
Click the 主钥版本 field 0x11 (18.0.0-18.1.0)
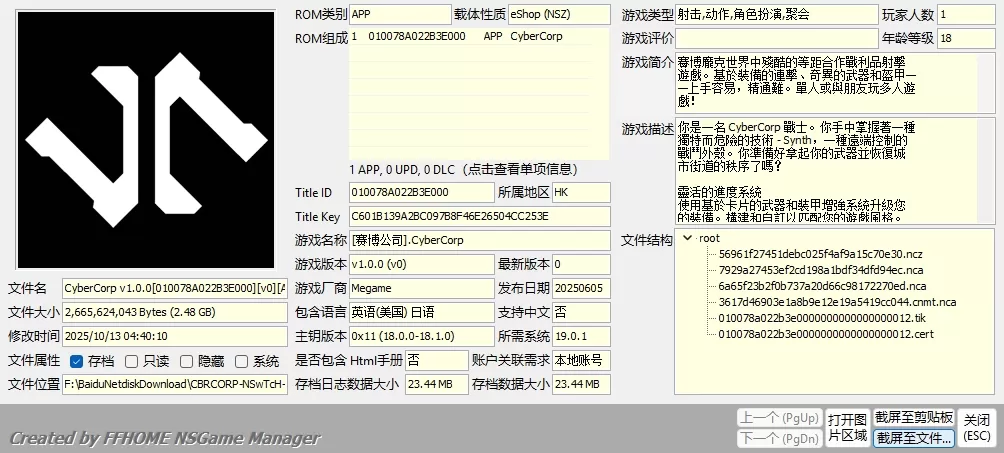422,336
